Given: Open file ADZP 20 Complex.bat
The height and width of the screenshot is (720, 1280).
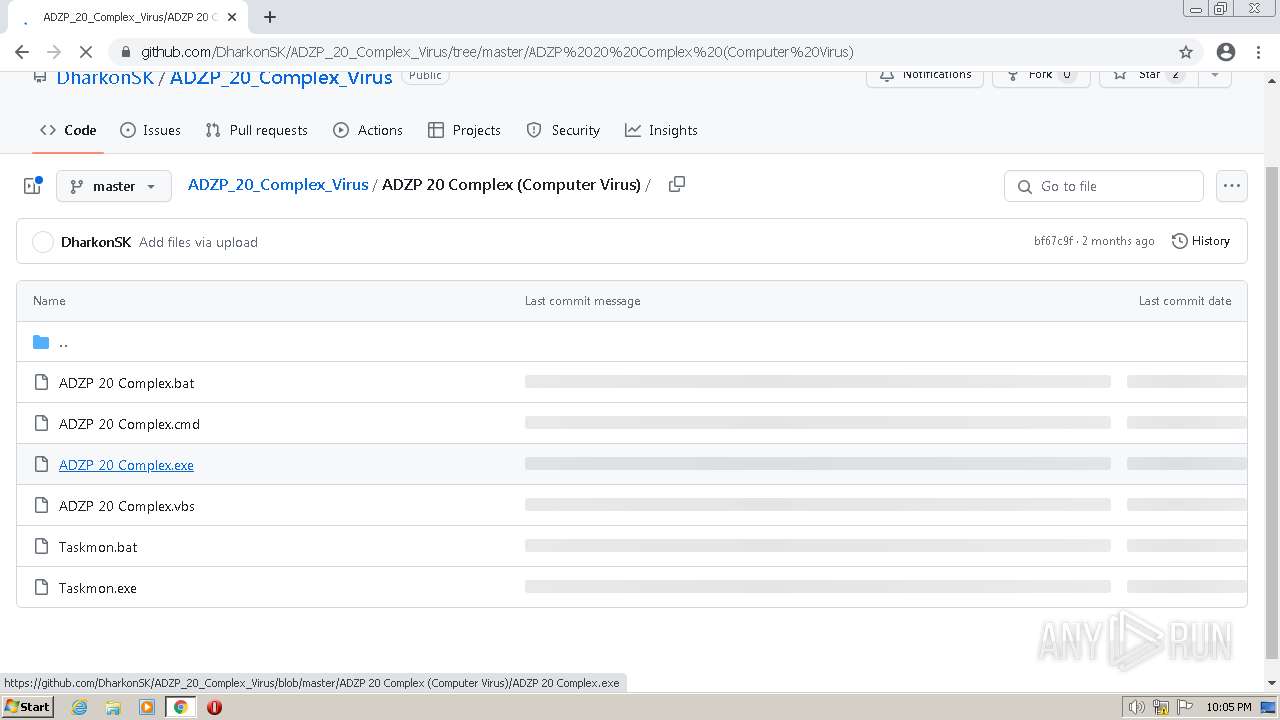Looking at the screenshot, I should 127,383.
